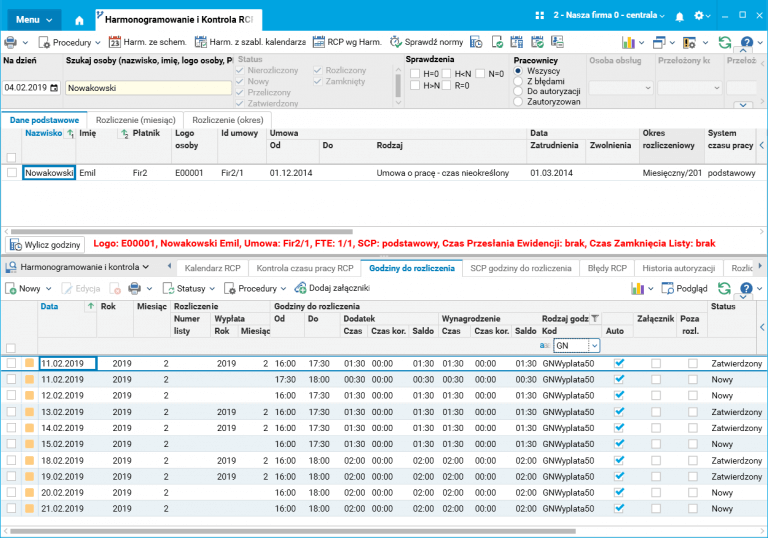Open notifications bell in the title bar
The image size is (768, 538).
click(680, 17)
